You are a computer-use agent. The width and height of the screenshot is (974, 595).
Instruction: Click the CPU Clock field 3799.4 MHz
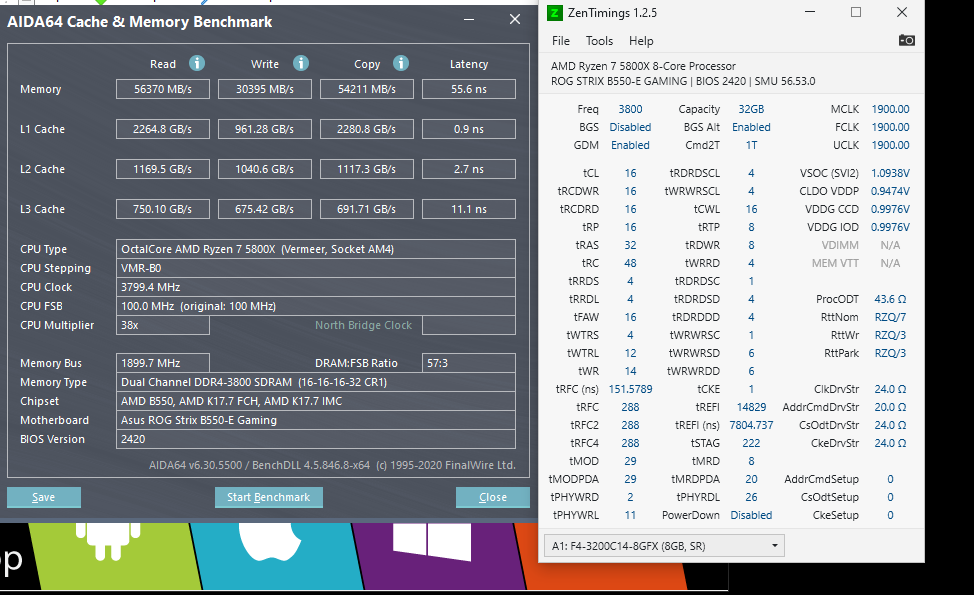(316, 287)
